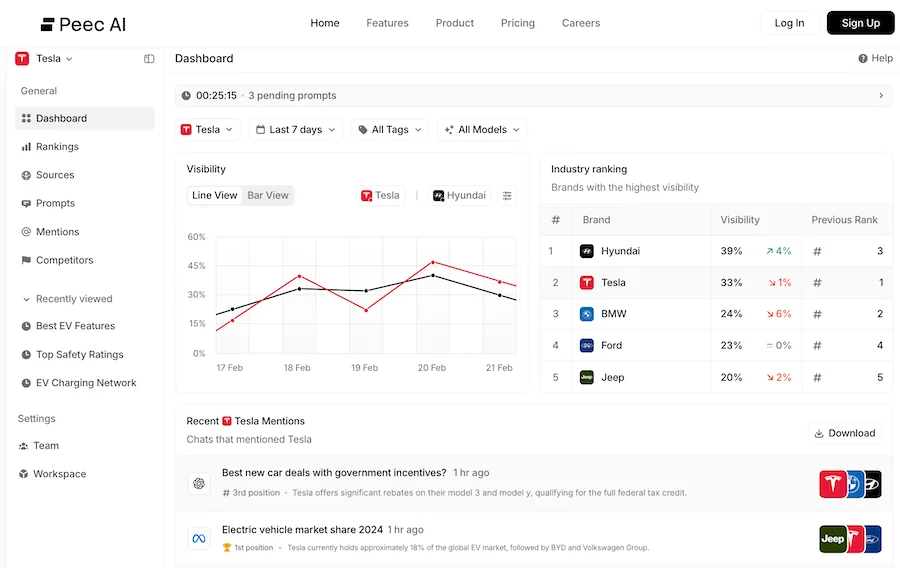Select Dashboard in the sidebar
The image size is (900, 568).
[x=85, y=118]
